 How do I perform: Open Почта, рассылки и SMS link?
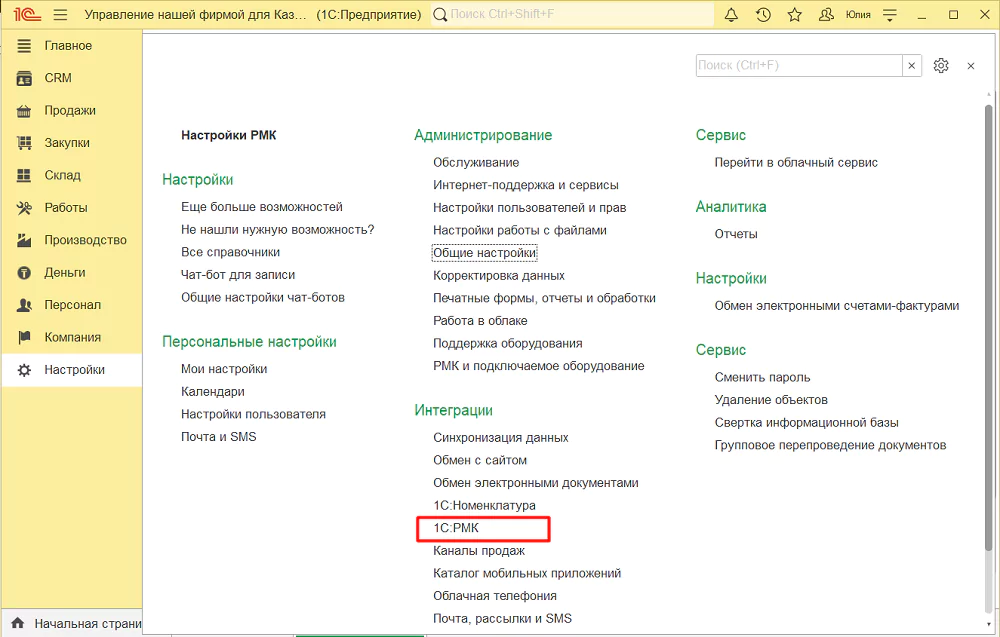503,619
